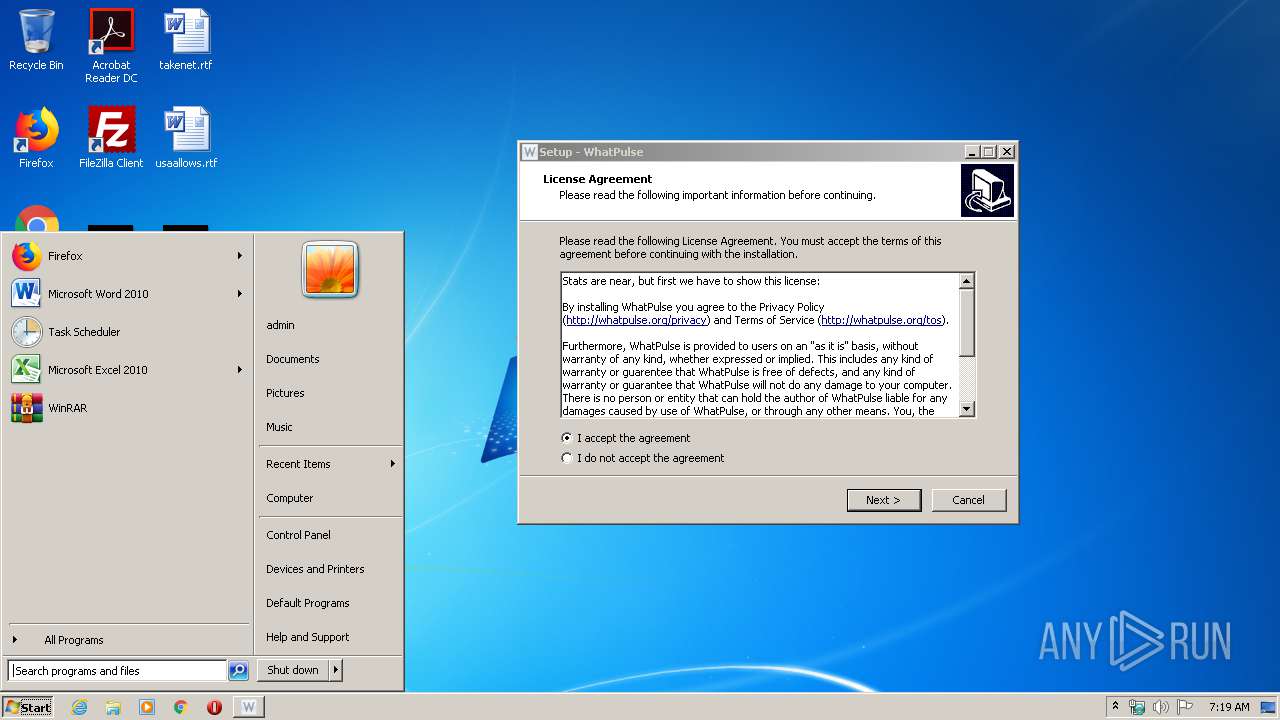Open the Recycle Bin desktop icon

tap(36, 41)
